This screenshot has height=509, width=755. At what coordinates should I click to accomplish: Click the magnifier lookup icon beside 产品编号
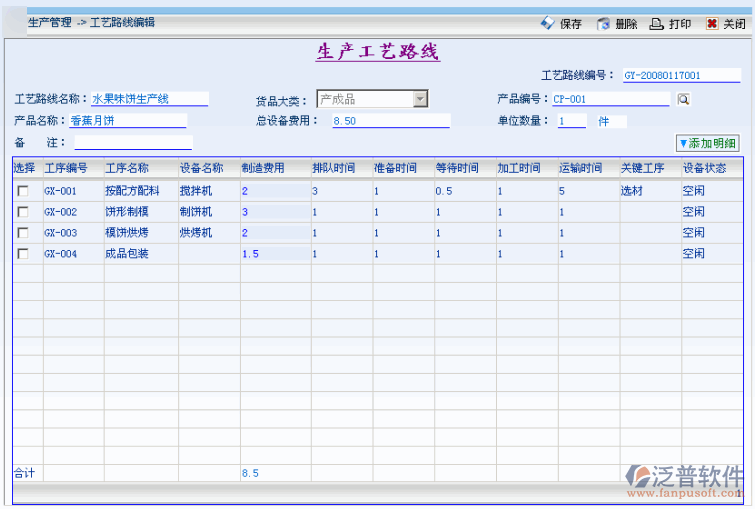(x=683, y=99)
